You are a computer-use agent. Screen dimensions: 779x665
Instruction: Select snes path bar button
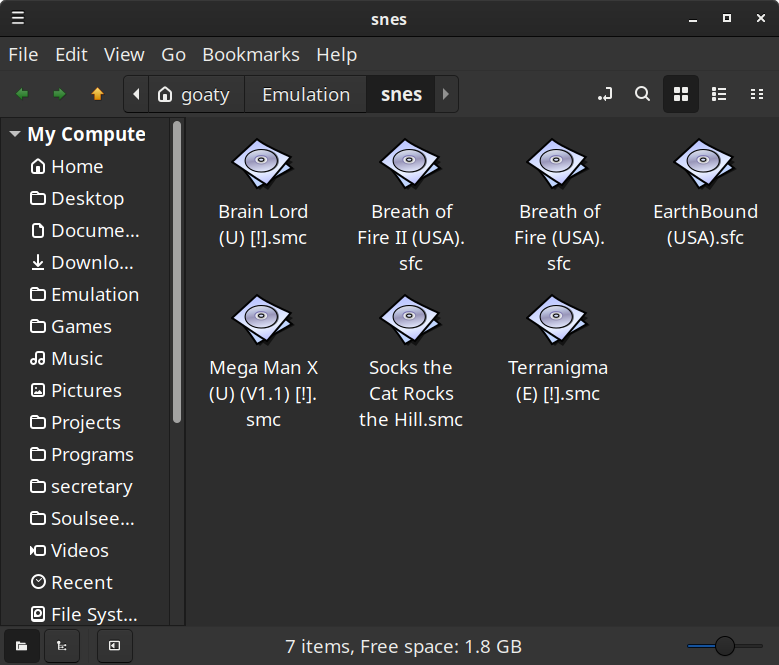click(401, 94)
